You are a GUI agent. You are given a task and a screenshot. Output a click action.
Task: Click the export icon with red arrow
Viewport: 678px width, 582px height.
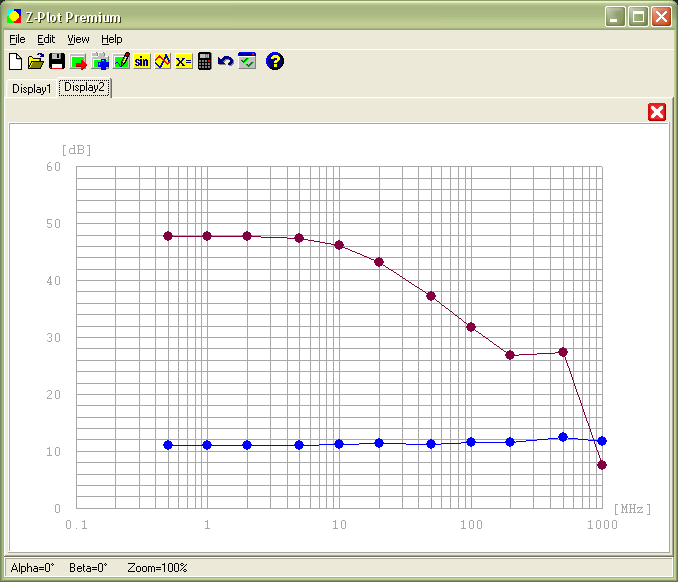pyautogui.click(x=79, y=62)
